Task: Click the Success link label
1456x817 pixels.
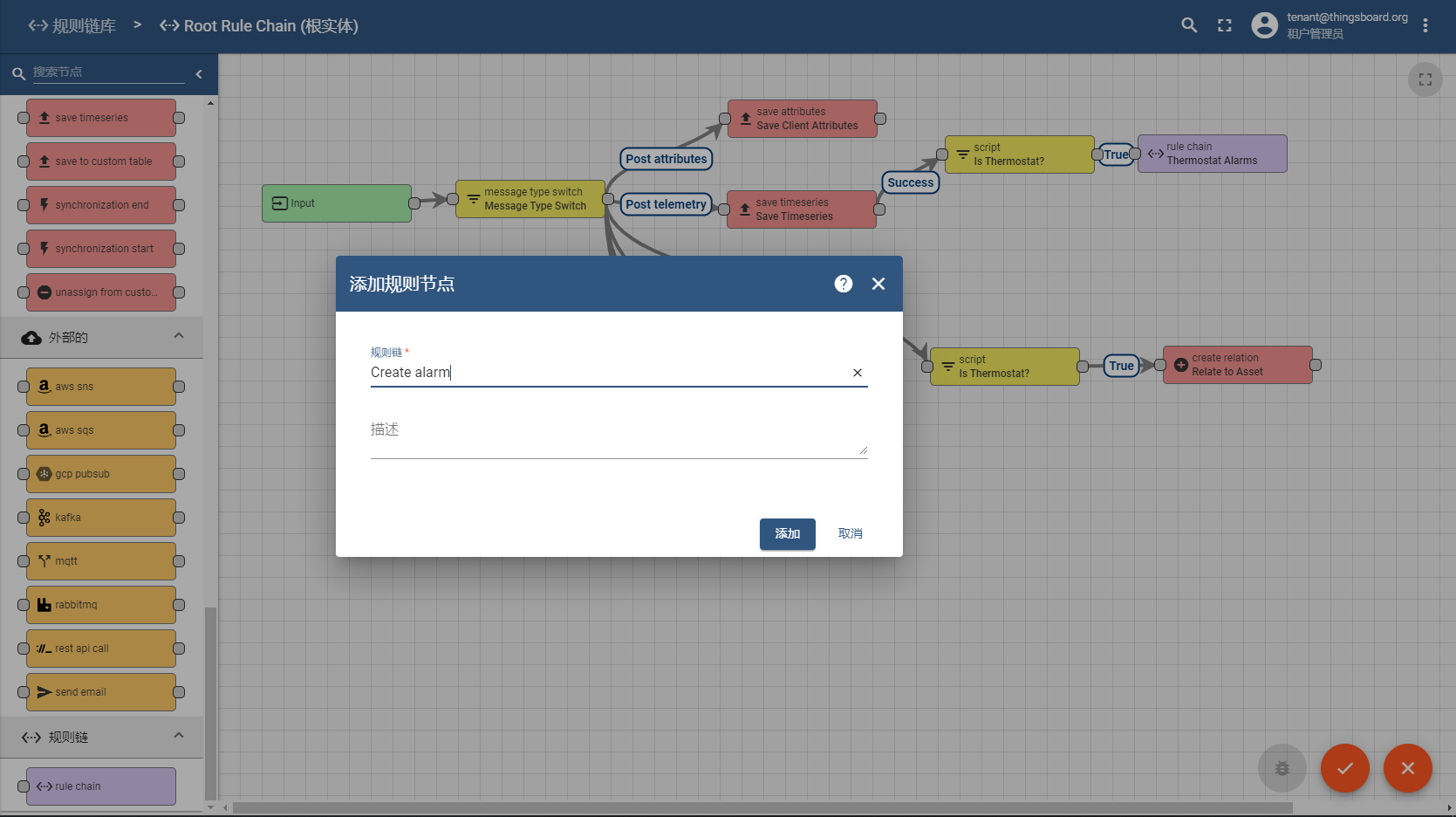Action: click(x=911, y=182)
